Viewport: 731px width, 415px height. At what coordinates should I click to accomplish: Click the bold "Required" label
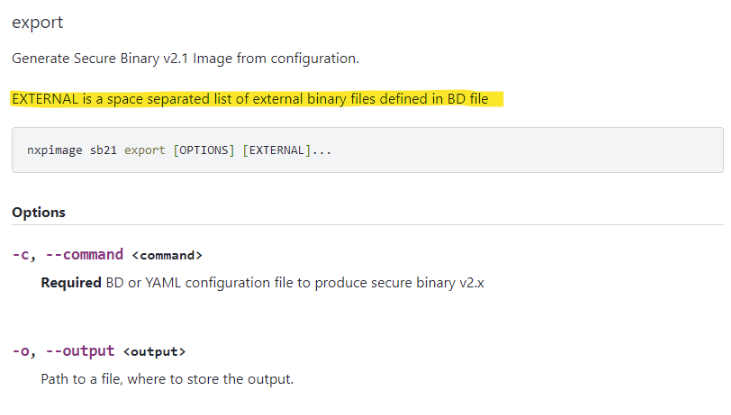click(x=71, y=283)
